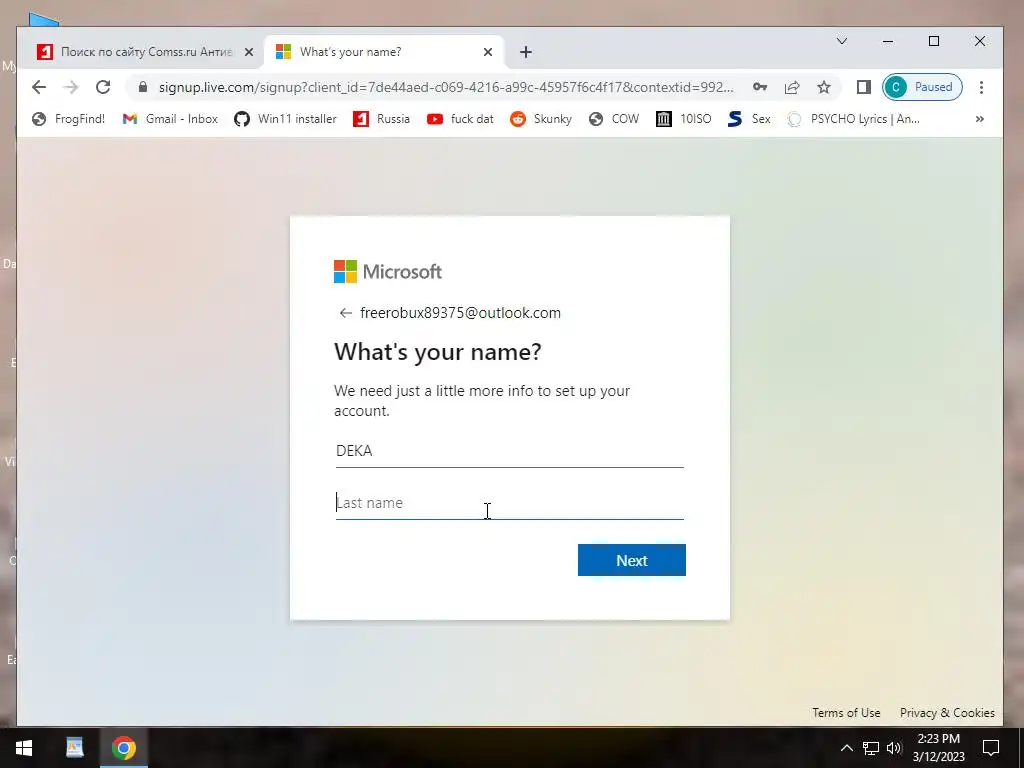Click the back arrow beside the email

tap(345, 313)
